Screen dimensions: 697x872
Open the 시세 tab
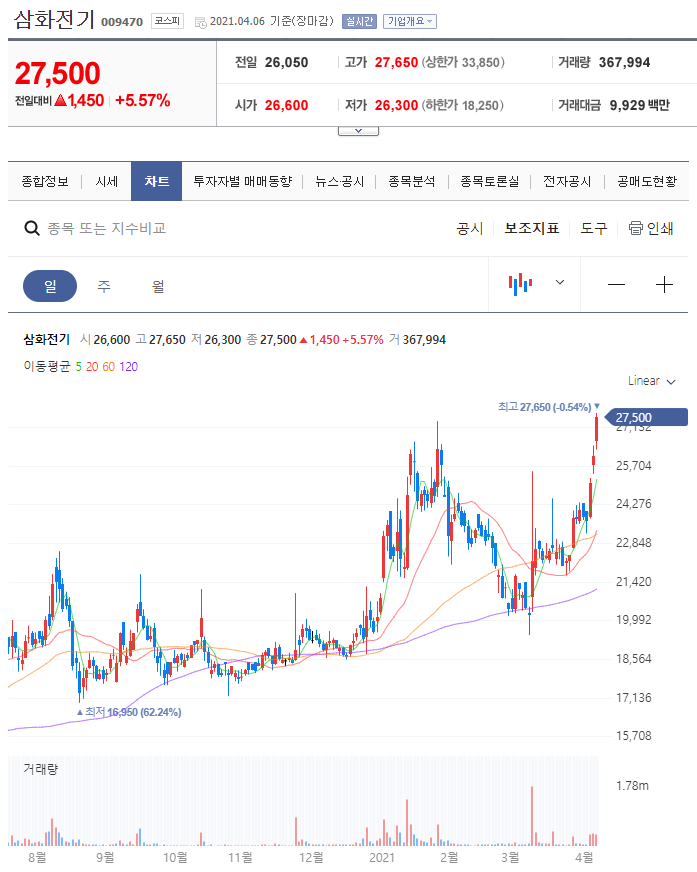[x=106, y=181]
